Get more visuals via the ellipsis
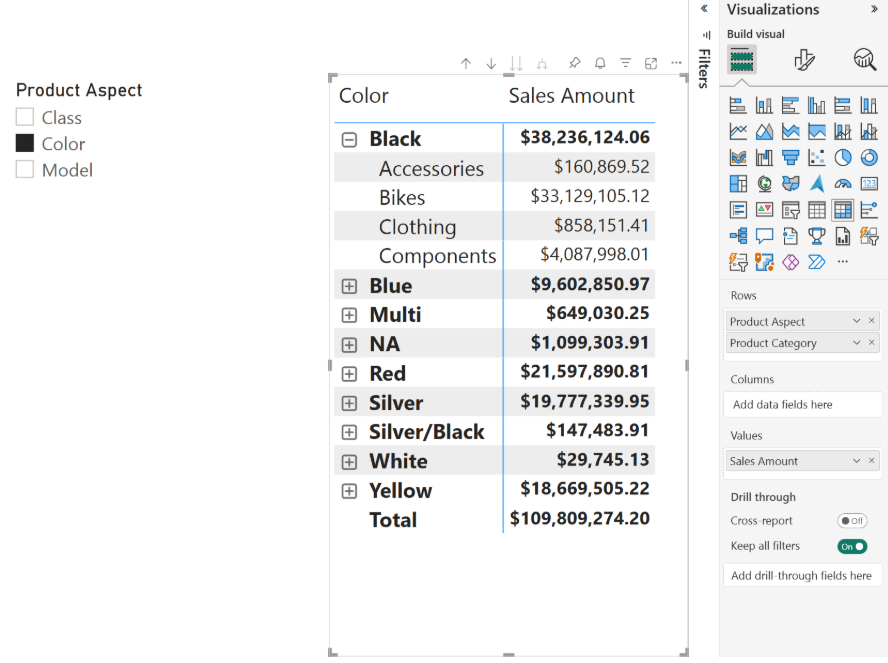Image resolution: width=888 pixels, height=663 pixels. tap(843, 262)
